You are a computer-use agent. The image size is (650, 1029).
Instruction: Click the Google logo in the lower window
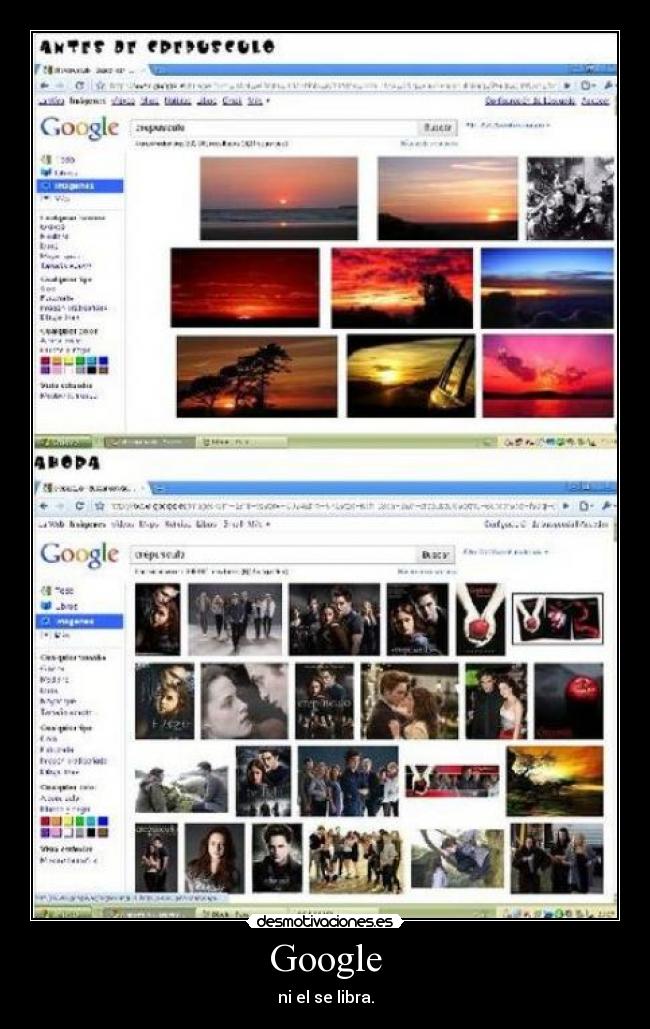coord(79,555)
